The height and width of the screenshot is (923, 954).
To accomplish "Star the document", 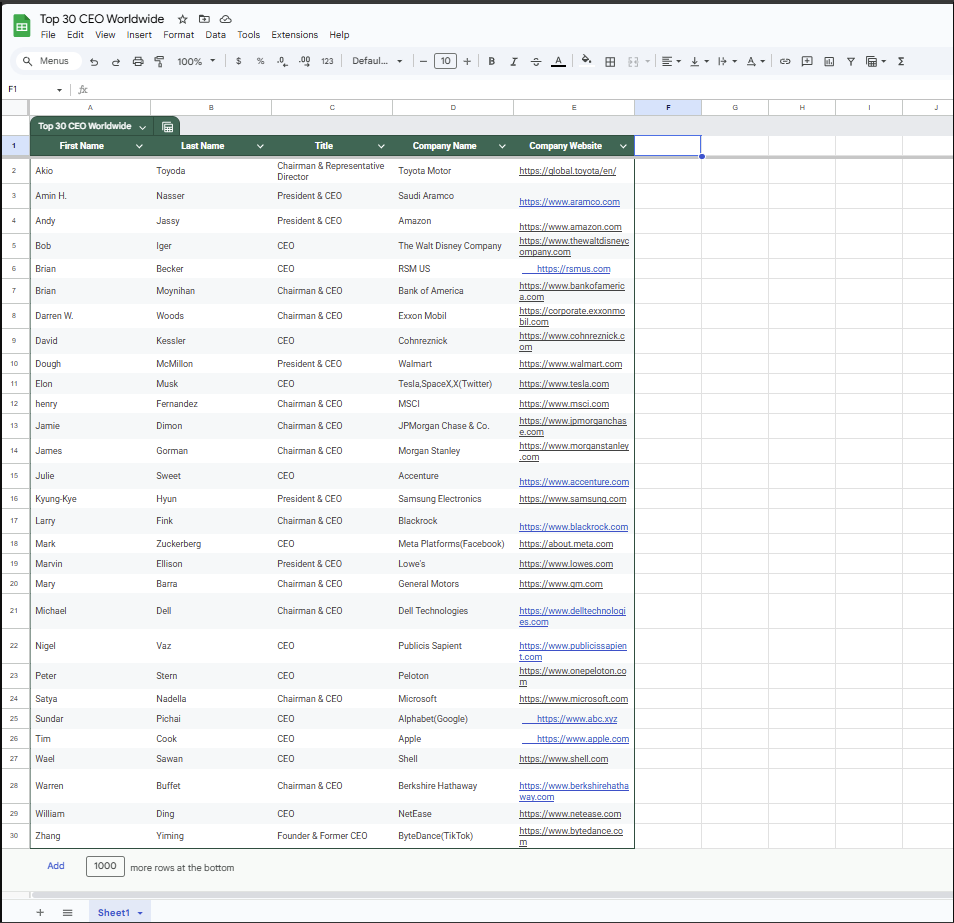I will tap(183, 19).
